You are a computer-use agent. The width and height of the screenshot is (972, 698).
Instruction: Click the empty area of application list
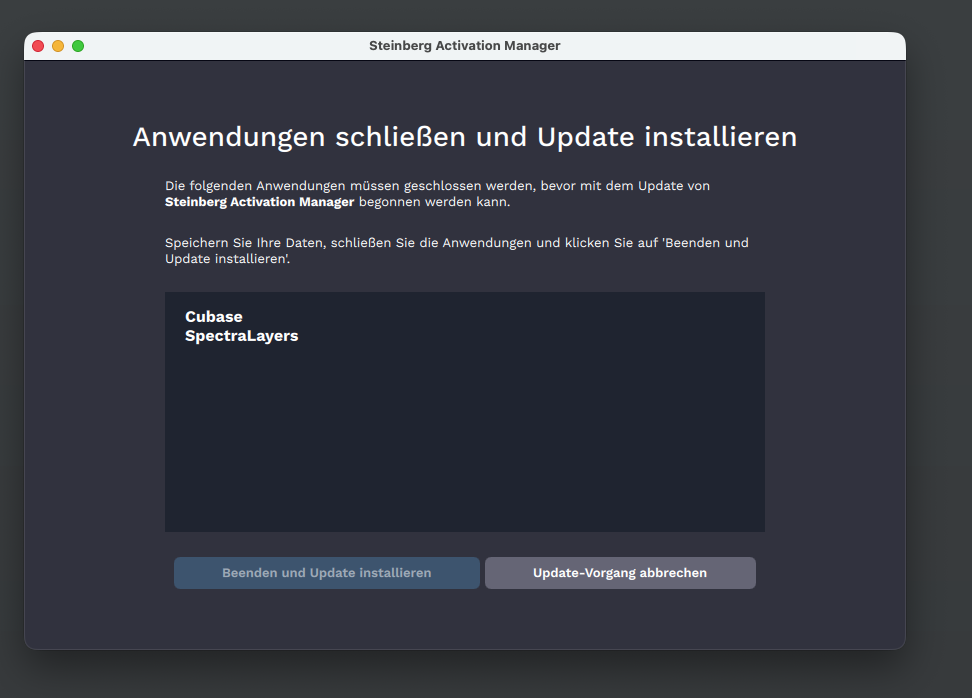[464, 440]
